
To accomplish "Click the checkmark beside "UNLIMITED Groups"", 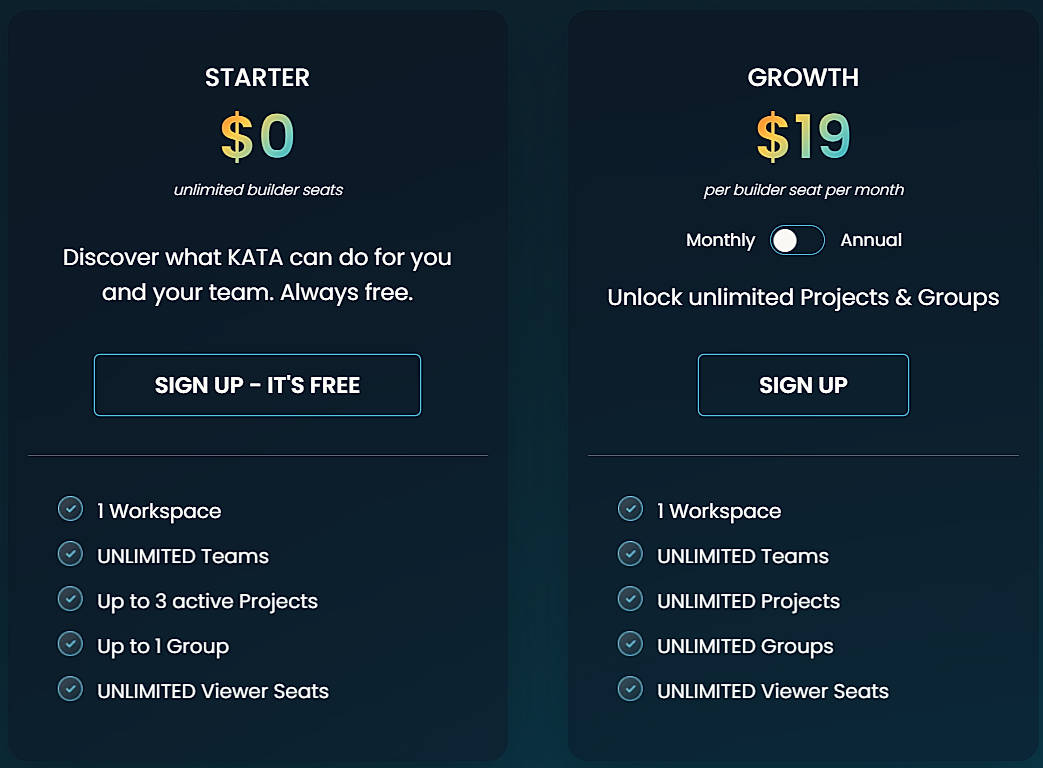I will point(630,644).
